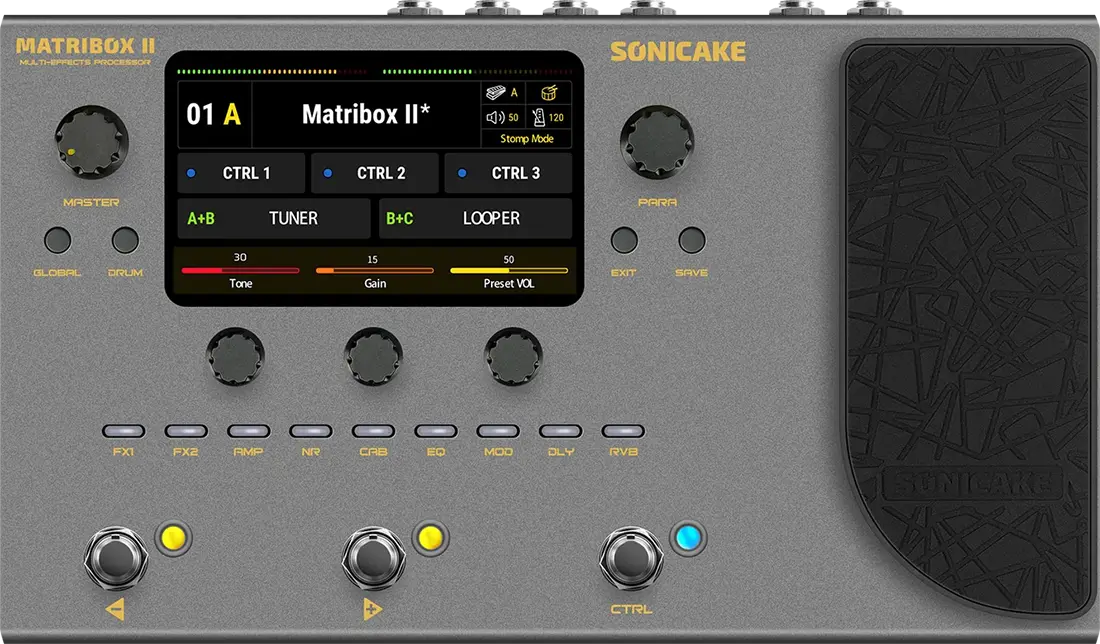
Task: Tap the blue dot beside CTRL 1
Action: click(x=191, y=173)
